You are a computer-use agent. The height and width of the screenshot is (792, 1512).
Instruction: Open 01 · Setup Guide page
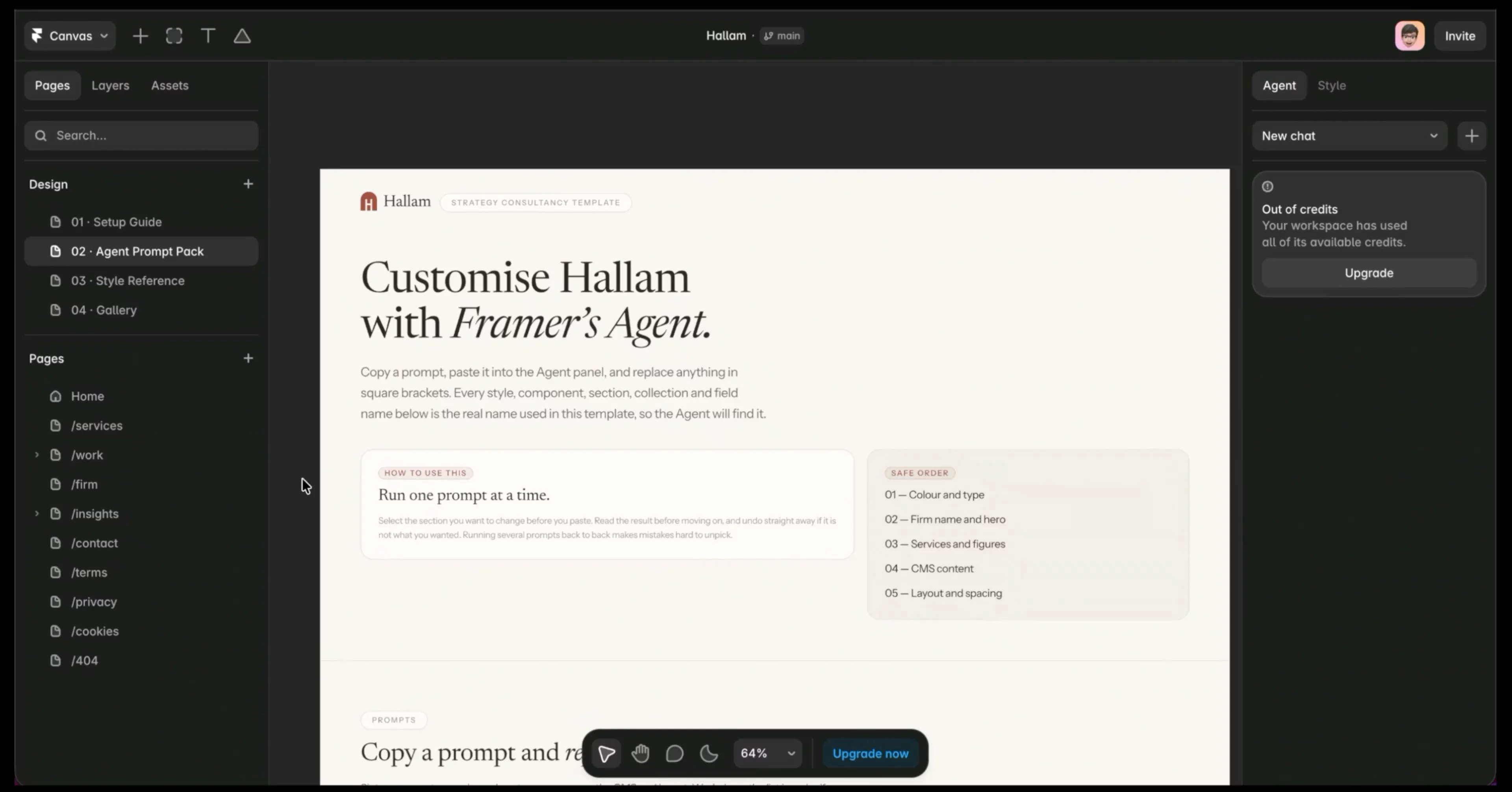coord(141,222)
